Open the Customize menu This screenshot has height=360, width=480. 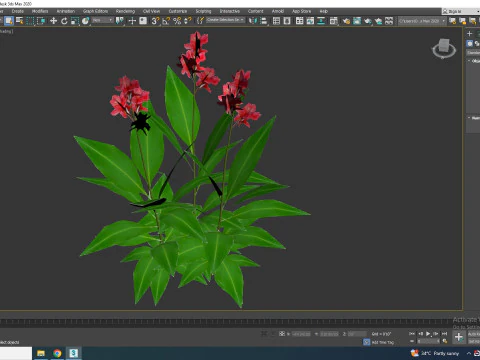click(178, 11)
